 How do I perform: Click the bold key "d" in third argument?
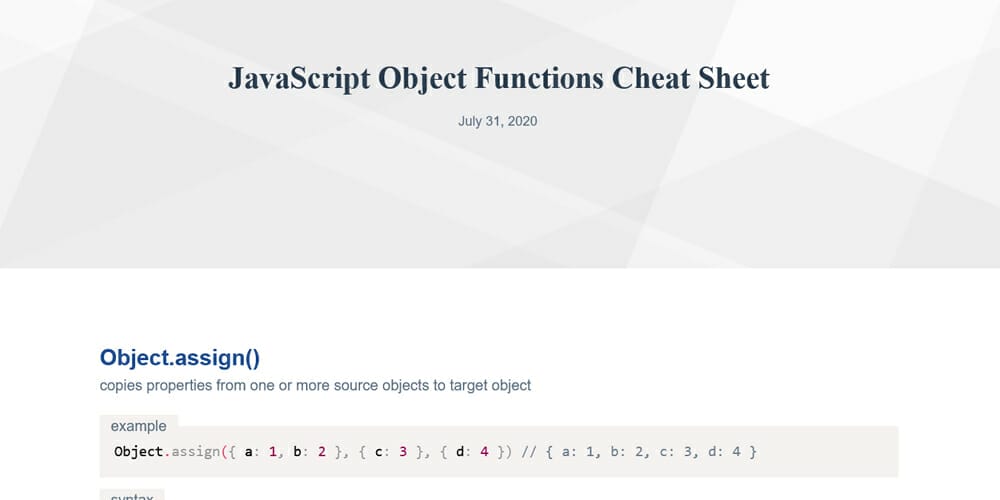460,452
